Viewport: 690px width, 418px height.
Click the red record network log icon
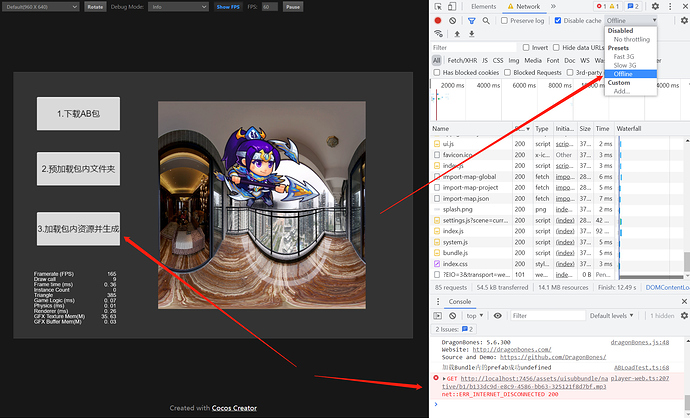click(x=438, y=20)
